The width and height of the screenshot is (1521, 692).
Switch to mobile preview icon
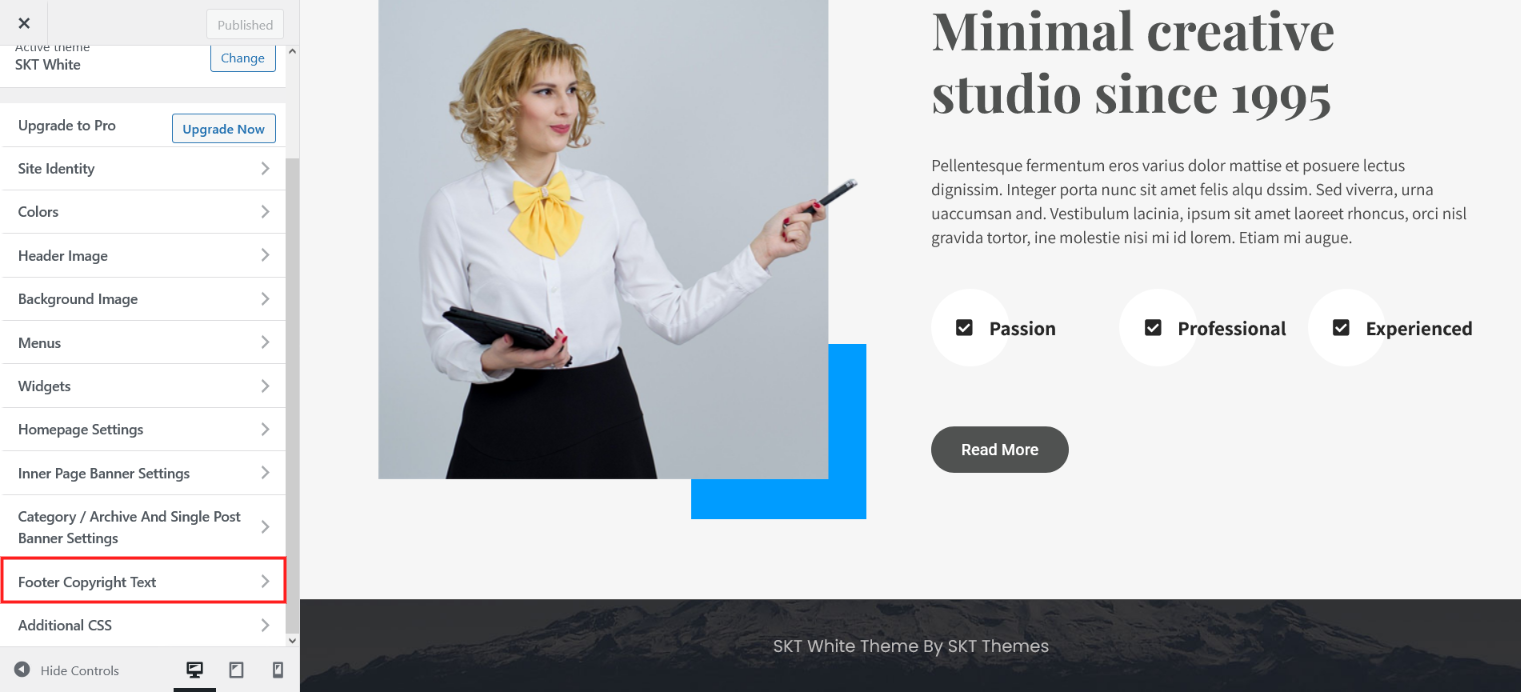tap(278, 670)
